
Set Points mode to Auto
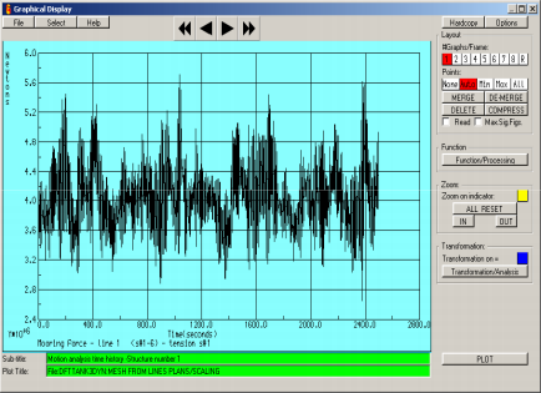point(468,84)
